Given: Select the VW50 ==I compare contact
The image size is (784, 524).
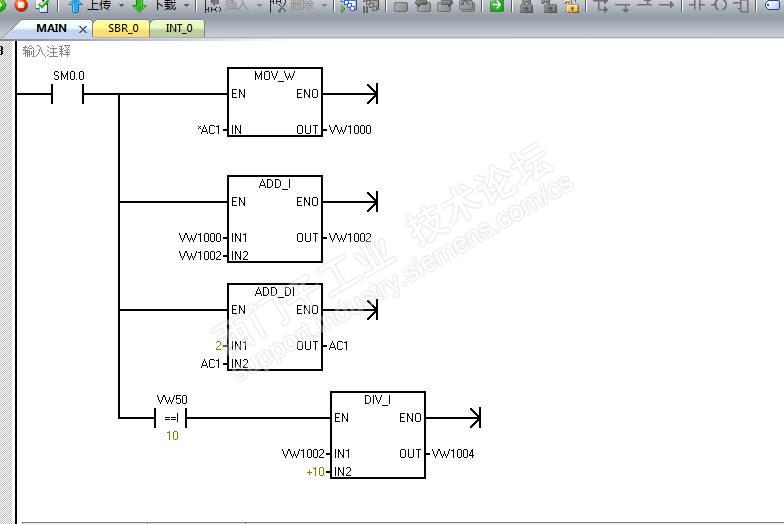Looking at the screenshot, I should pyautogui.click(x=170, y=418).
